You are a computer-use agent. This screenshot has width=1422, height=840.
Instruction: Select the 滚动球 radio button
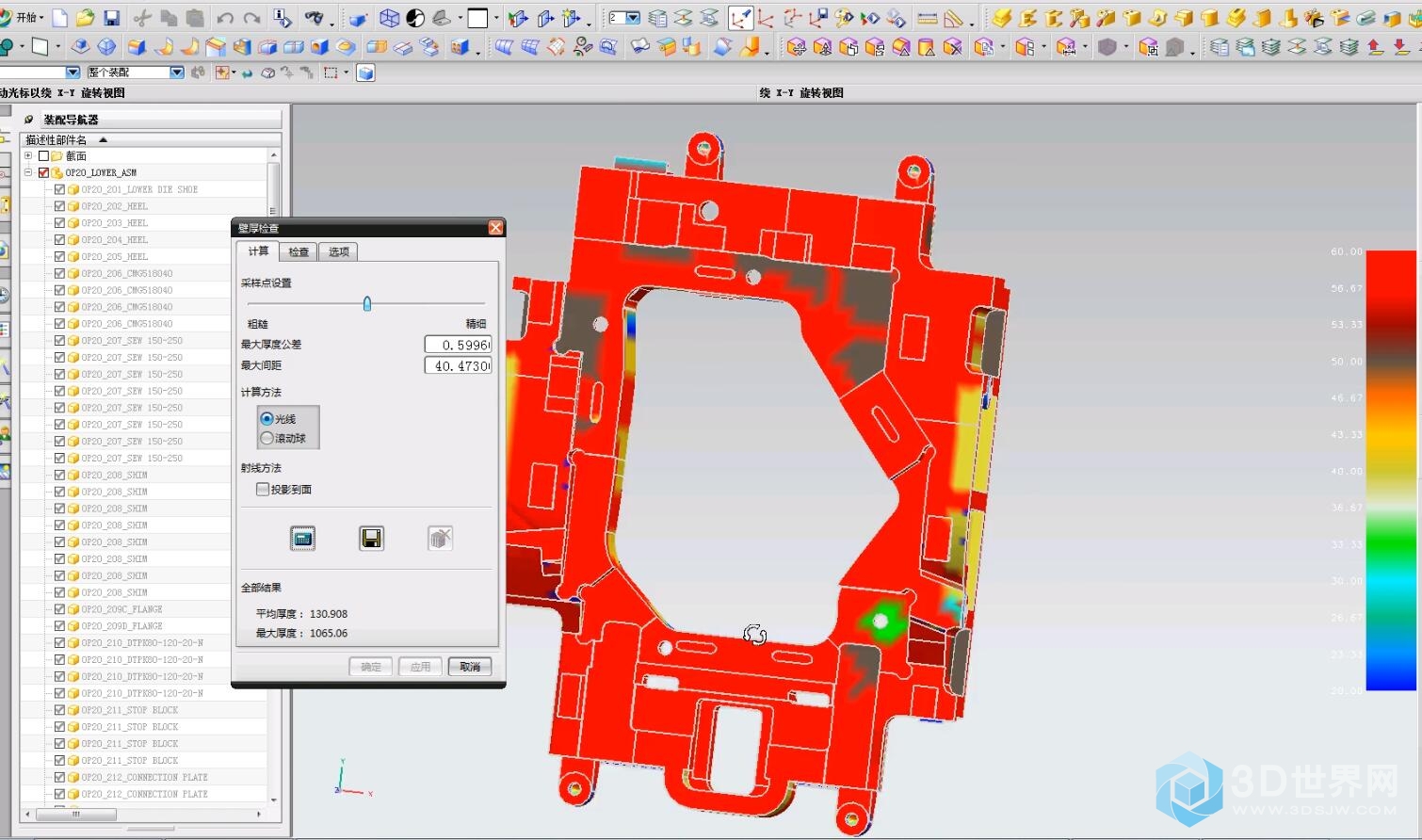pos(267,438)
